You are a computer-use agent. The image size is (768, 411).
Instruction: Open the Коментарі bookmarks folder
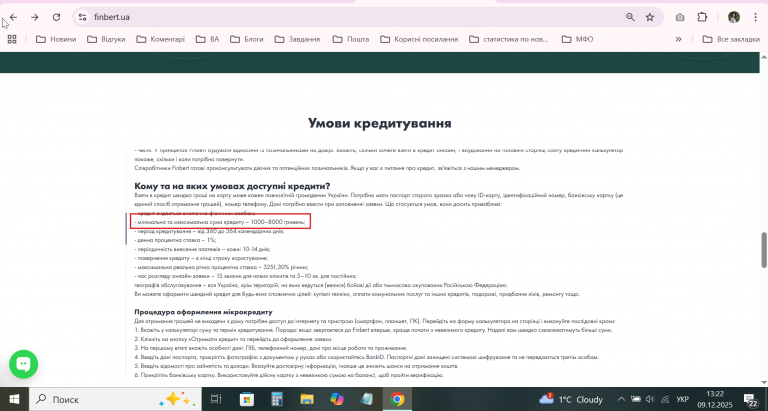[161, 39]
